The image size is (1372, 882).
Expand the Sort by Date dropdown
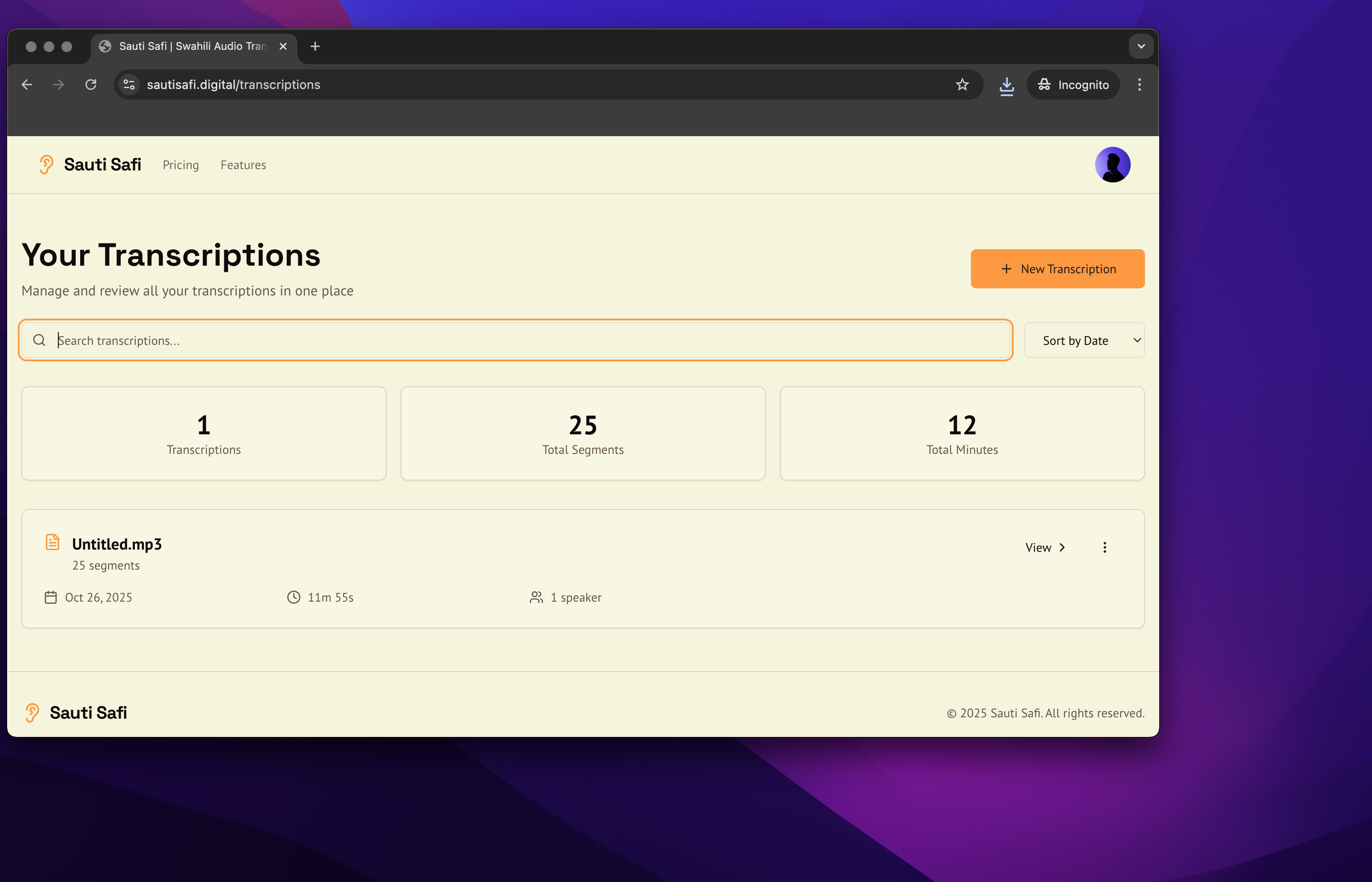tap(1084, 340)
